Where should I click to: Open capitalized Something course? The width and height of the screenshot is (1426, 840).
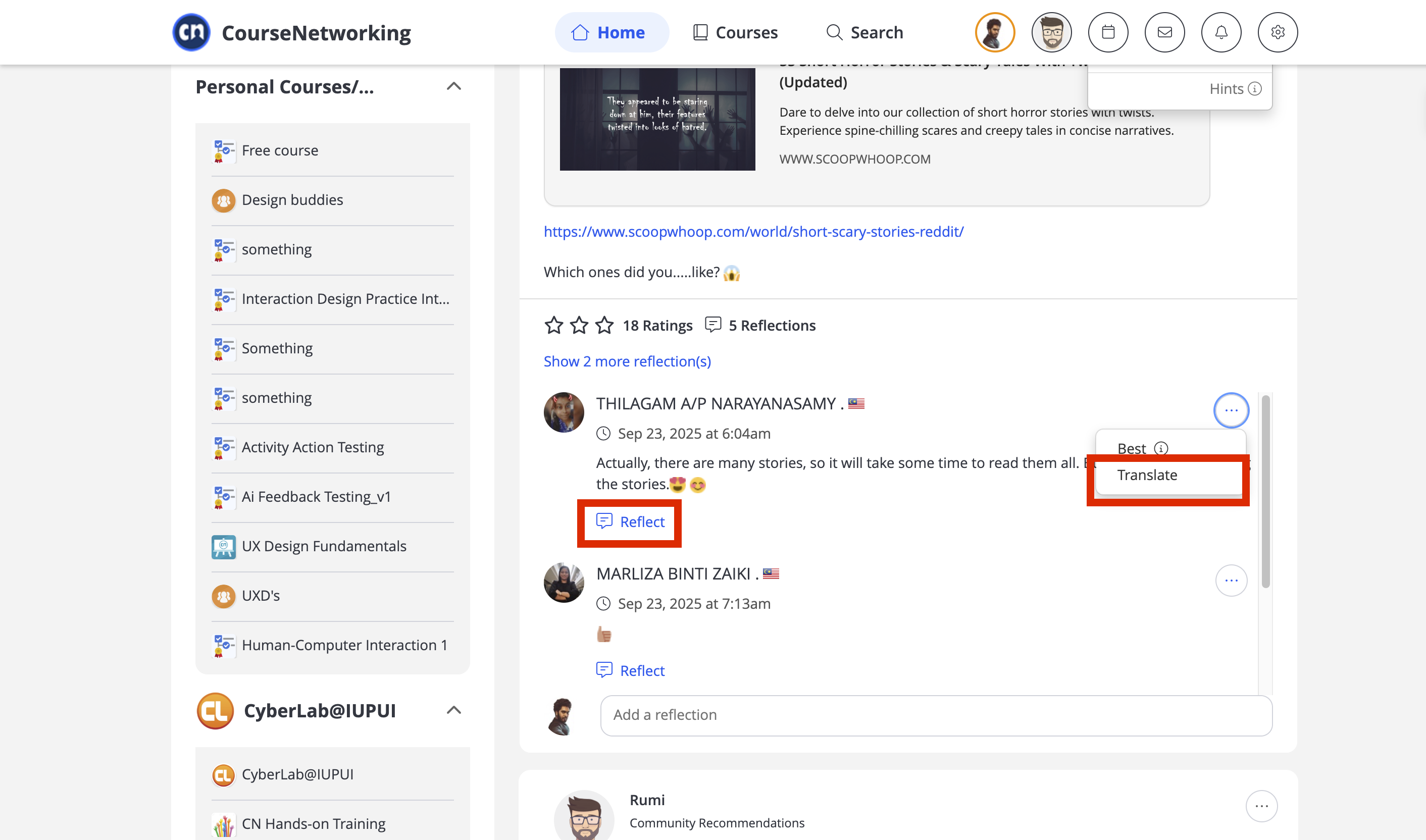tap(333, 349)
